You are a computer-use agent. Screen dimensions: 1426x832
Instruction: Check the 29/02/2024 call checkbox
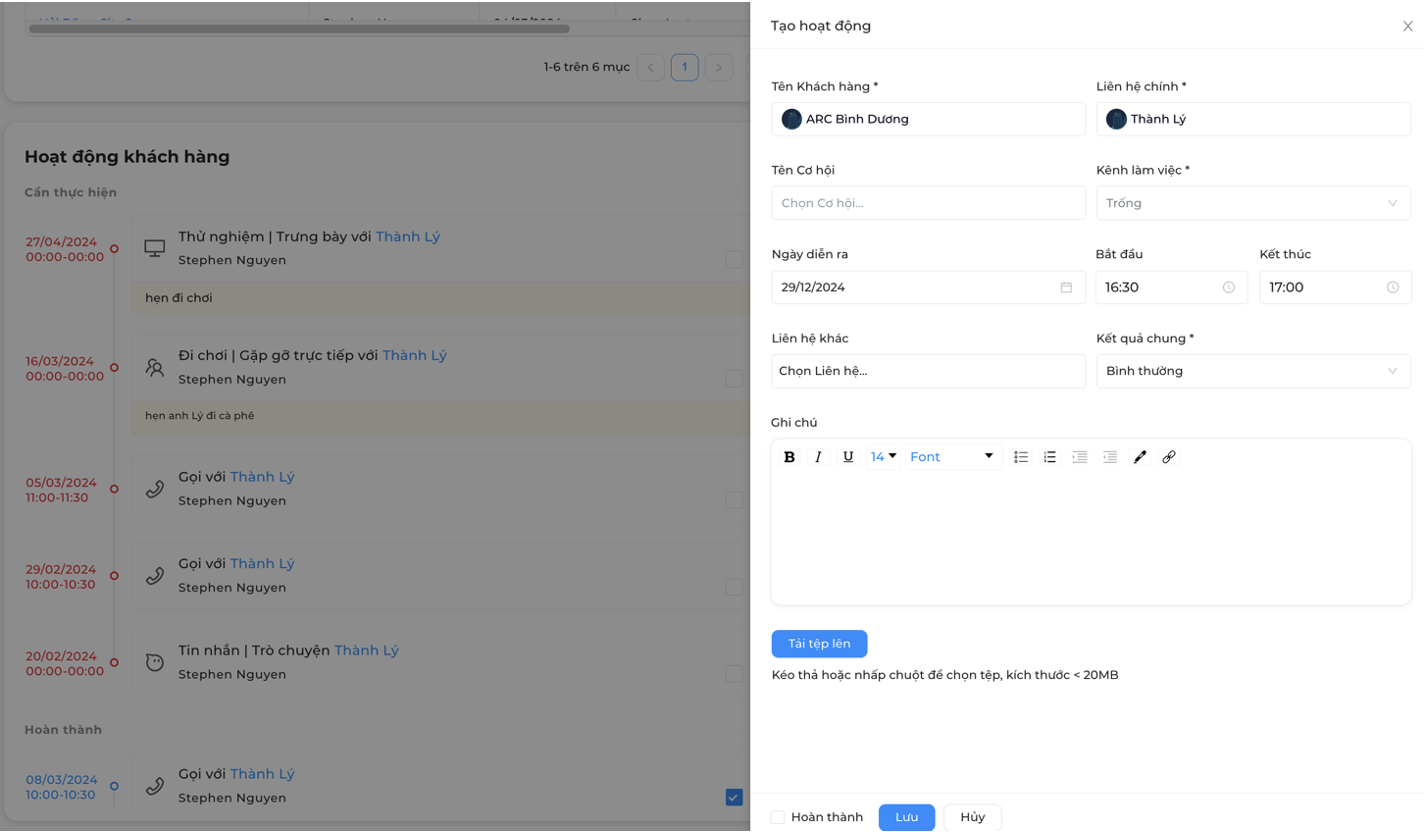734,587
